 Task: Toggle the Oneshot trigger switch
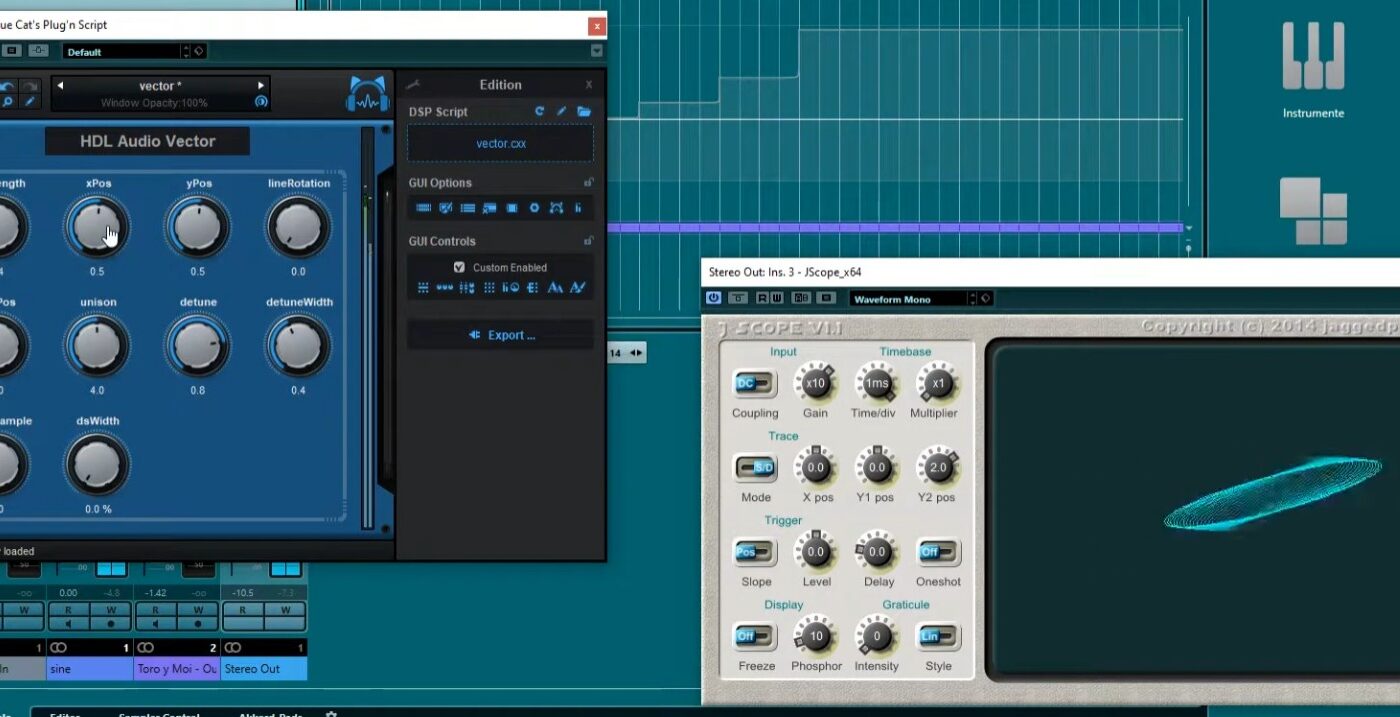click(x=938, y=552)
